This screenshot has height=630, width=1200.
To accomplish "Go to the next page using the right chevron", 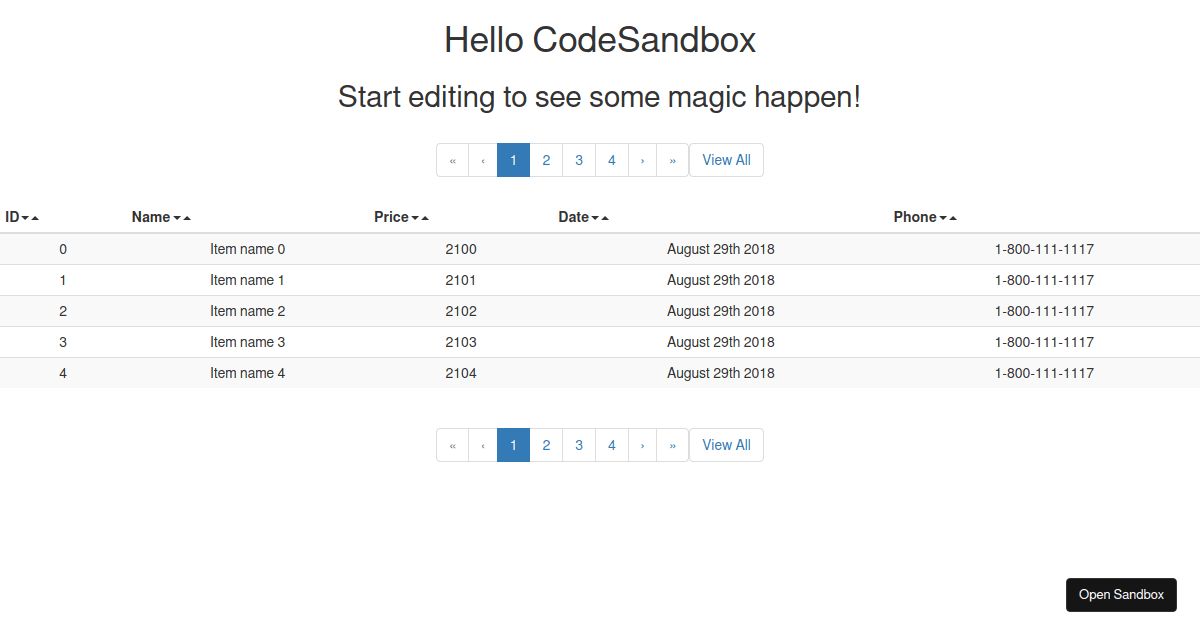I will (x=642, y=160).
